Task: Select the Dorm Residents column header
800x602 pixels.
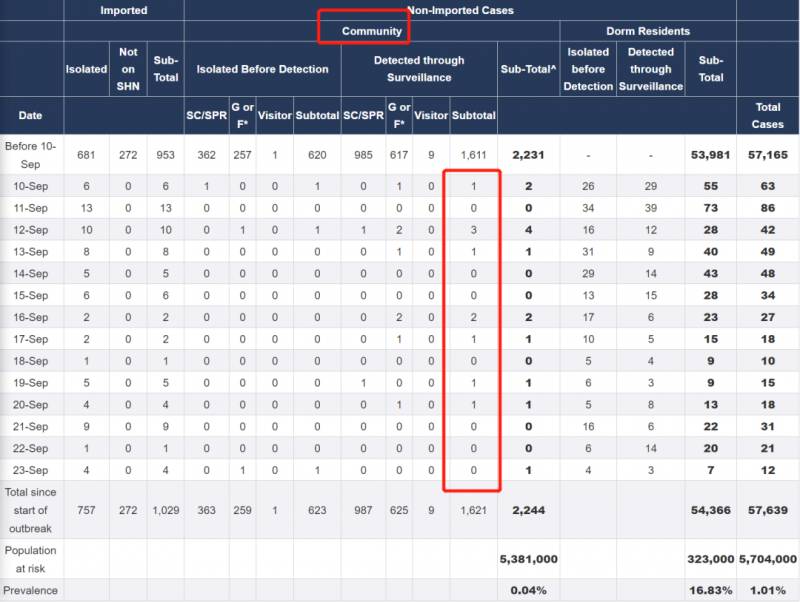Action: click(648, 31)
